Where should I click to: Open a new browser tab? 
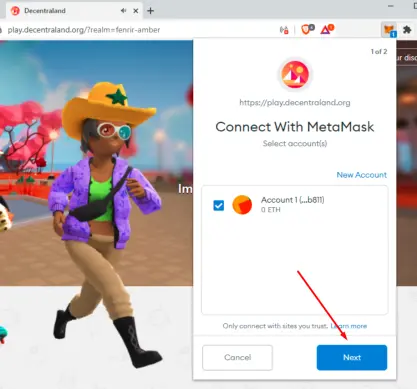point(151,11)
